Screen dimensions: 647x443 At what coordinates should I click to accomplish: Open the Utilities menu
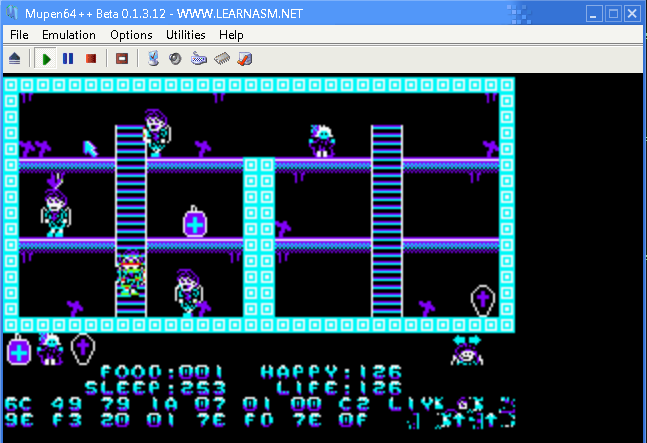(185, 34)
